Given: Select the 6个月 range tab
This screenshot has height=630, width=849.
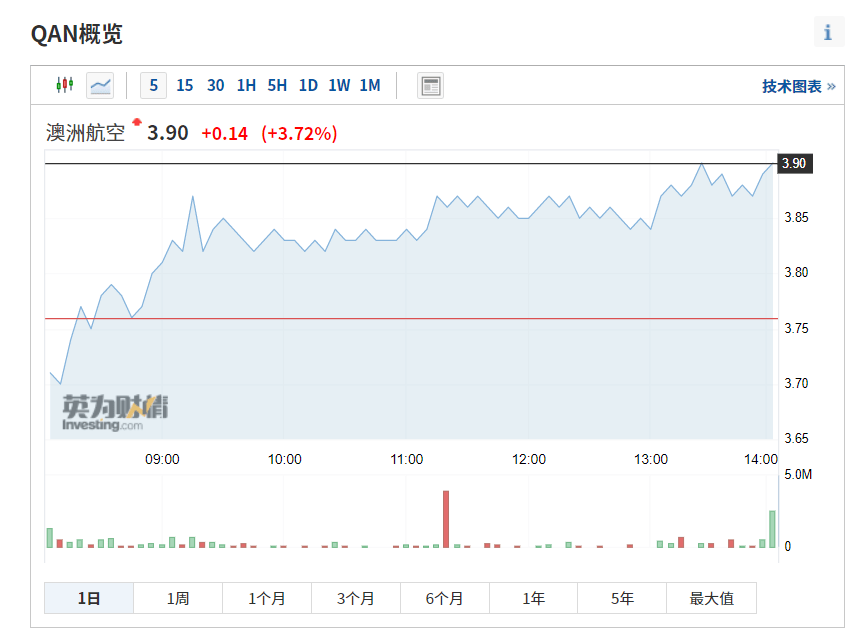Looking at the screenshot, I should (445, 598).
